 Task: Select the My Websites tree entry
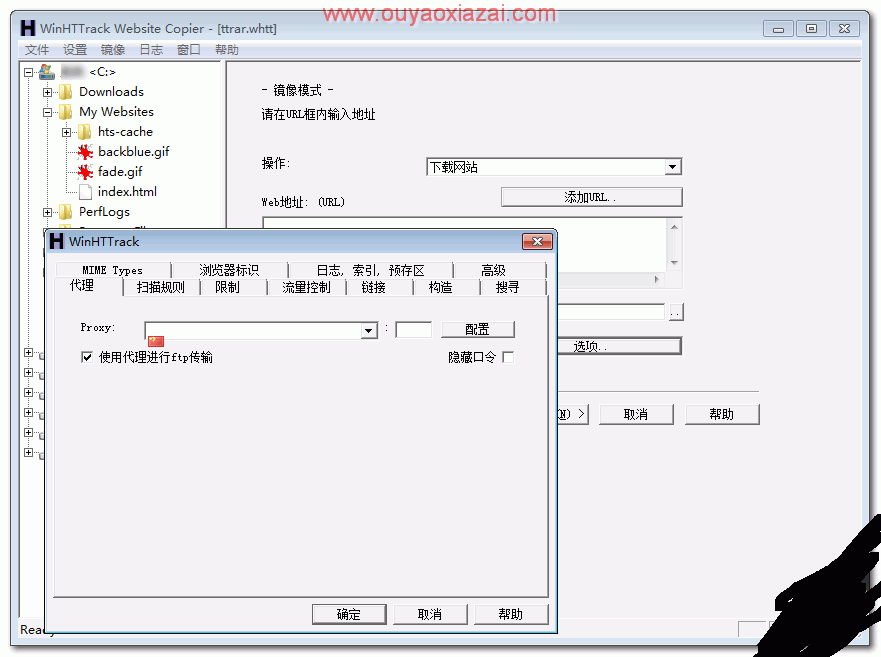point(116,112)
